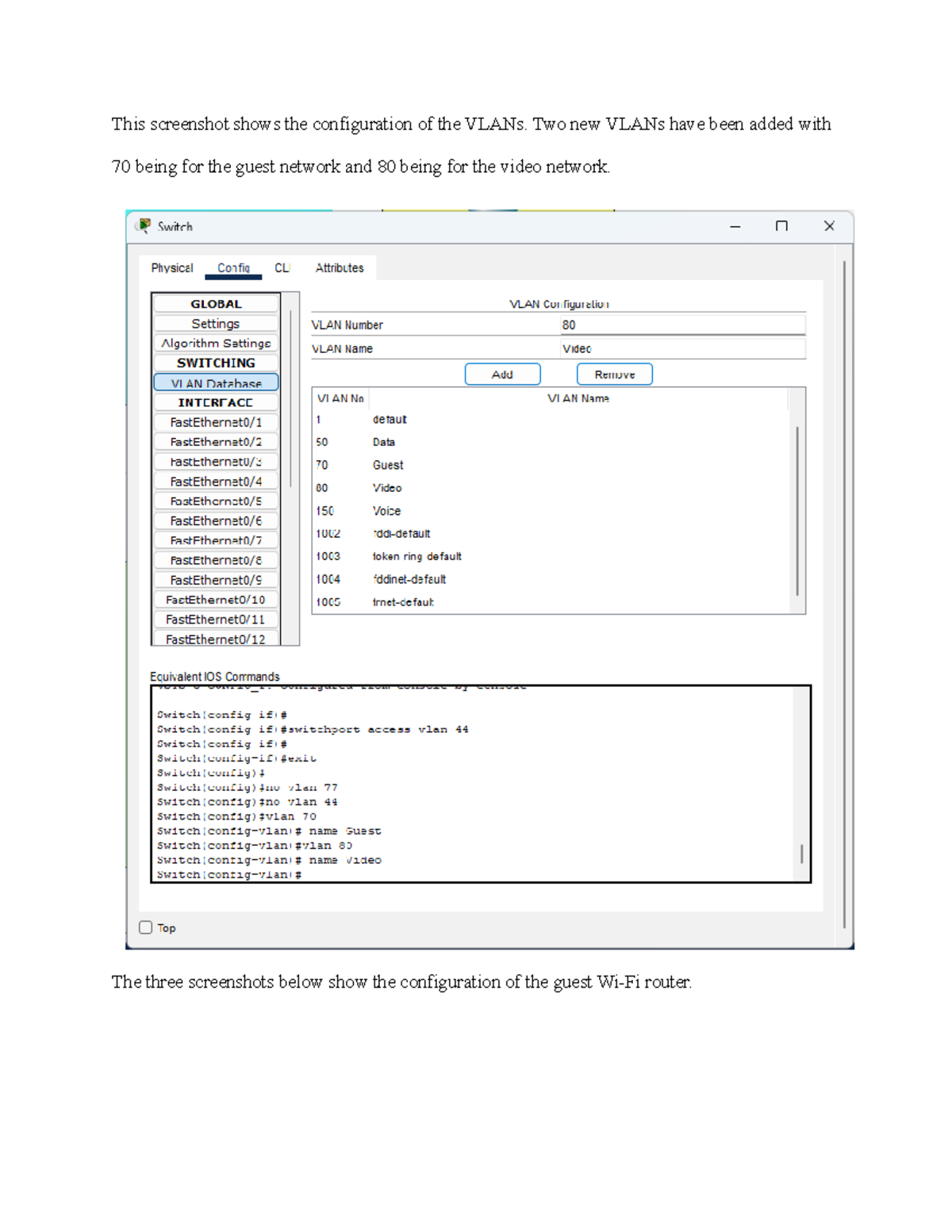Select the FastEthernet0/5 interface
The width and height of the screenshot is (952, 1232).
tap(214, 501)
